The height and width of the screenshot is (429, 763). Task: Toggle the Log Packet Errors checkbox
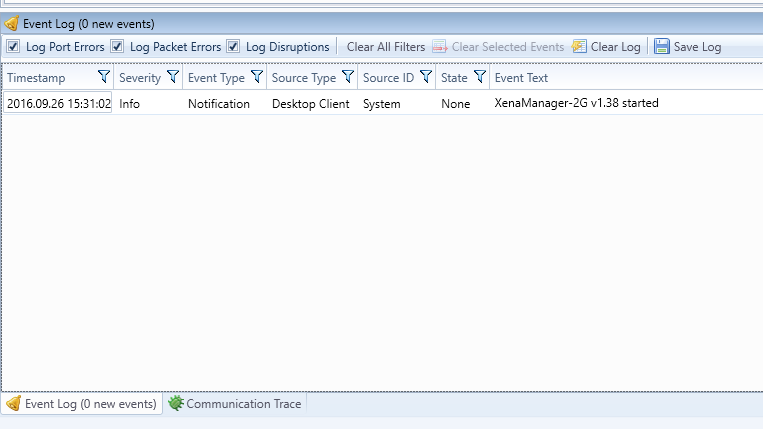pyautogui.click(x=117, y=47)
